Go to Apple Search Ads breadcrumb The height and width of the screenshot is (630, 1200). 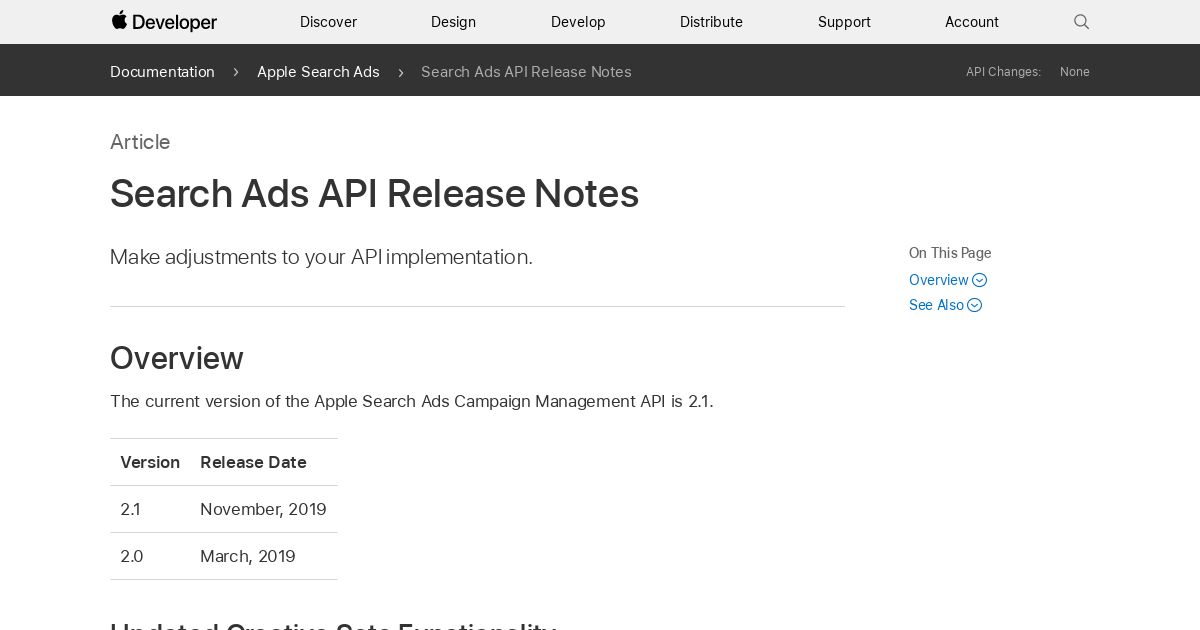pos(318,72)
